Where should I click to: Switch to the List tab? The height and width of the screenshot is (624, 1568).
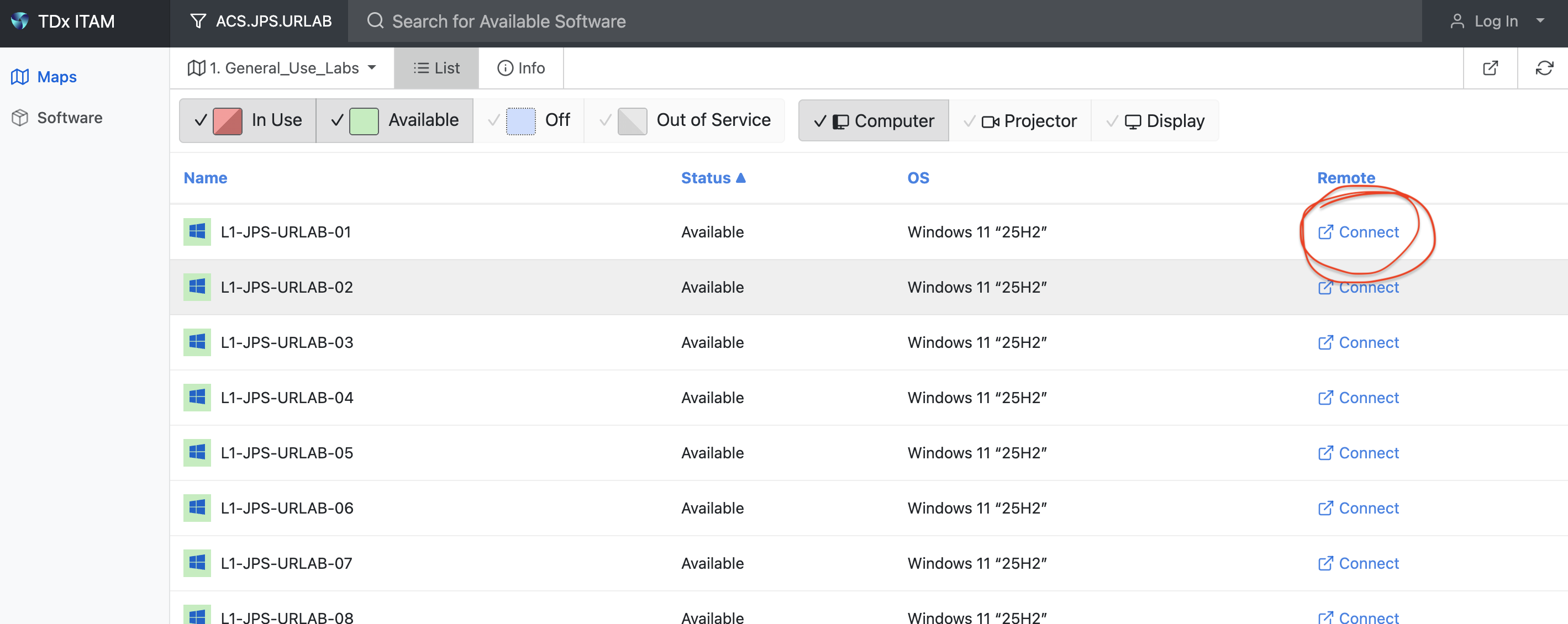pos(436,68)
